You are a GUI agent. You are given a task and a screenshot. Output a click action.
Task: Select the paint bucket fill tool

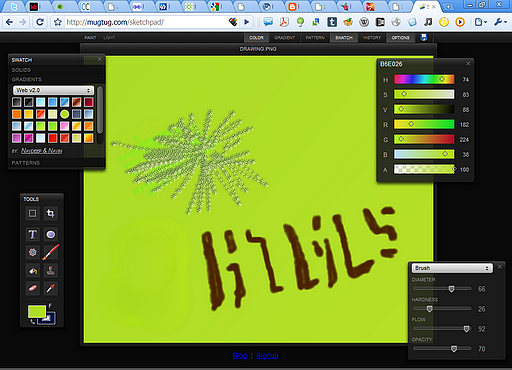pos(32,271)
